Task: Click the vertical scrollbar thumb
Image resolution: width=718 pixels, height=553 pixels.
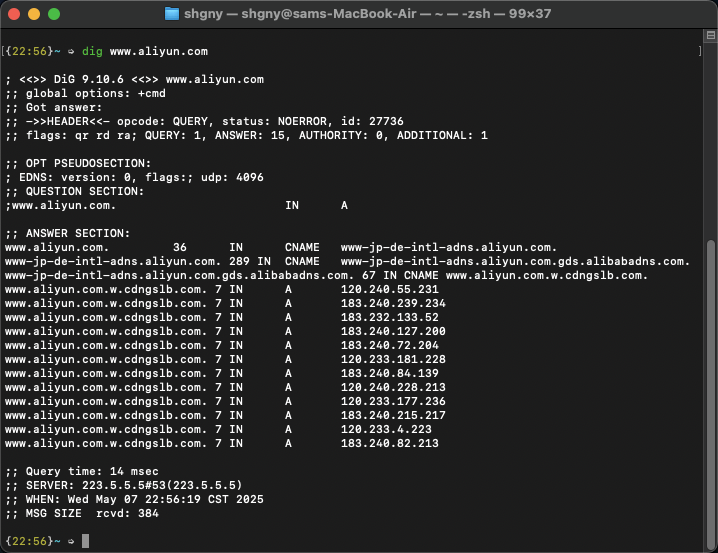Action: tap(711, 394)
